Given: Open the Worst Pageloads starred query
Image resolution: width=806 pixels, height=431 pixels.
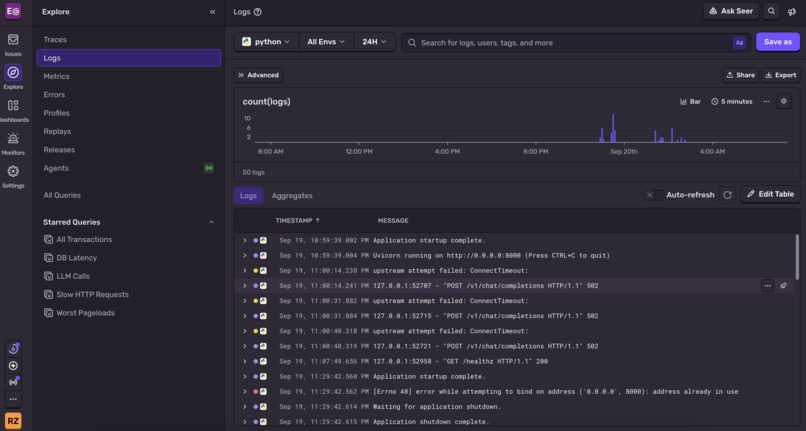Looking at the screenshot, I should tap(129, 313).
